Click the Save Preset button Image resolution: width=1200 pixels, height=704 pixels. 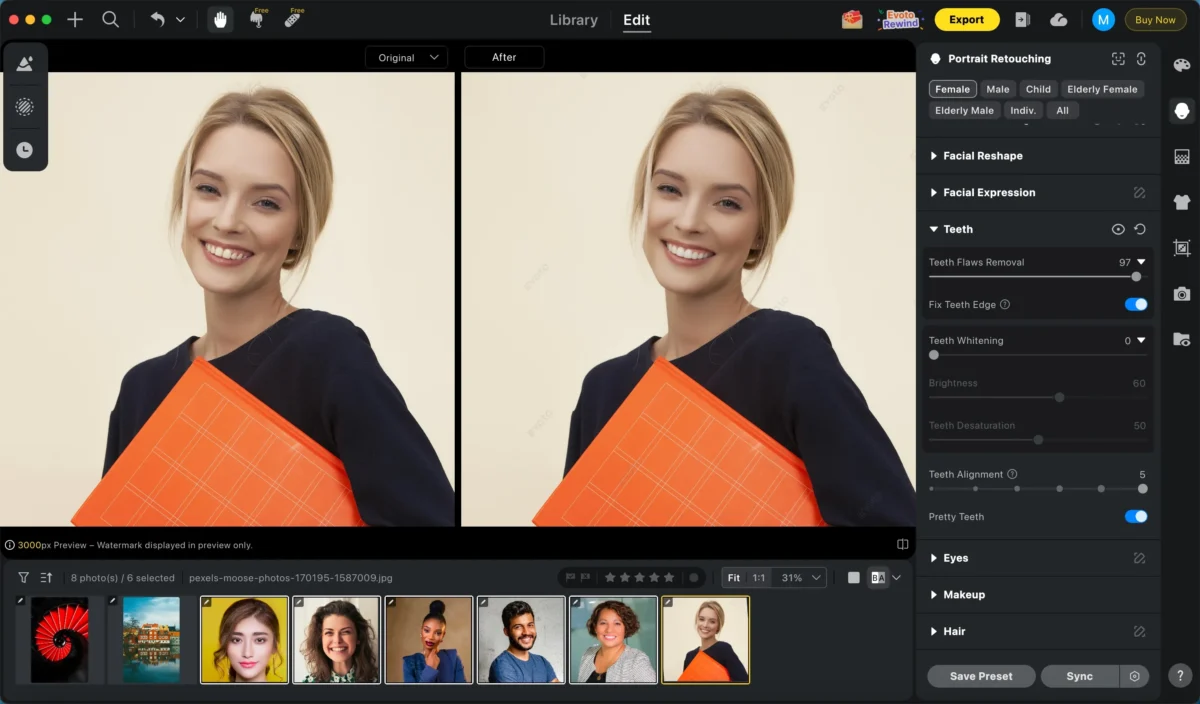pyautogui.click(x=980, y=676)
